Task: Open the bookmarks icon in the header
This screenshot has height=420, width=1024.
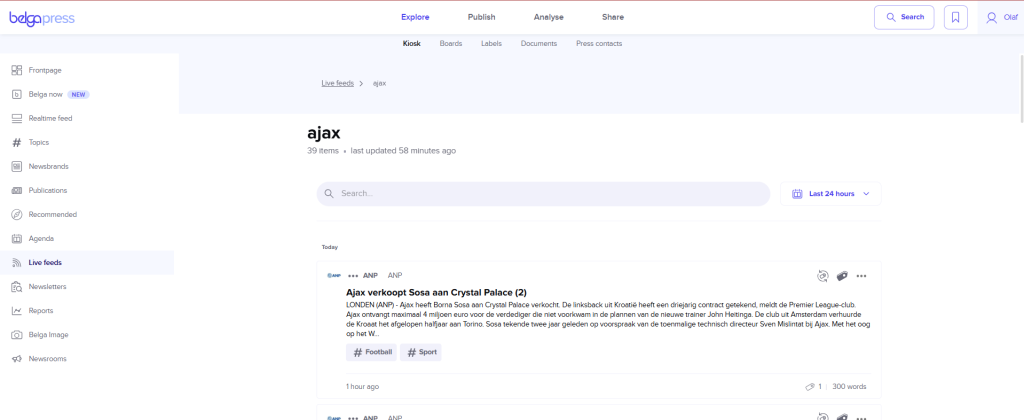Action: pyautogui.click(x=956, y=17)
